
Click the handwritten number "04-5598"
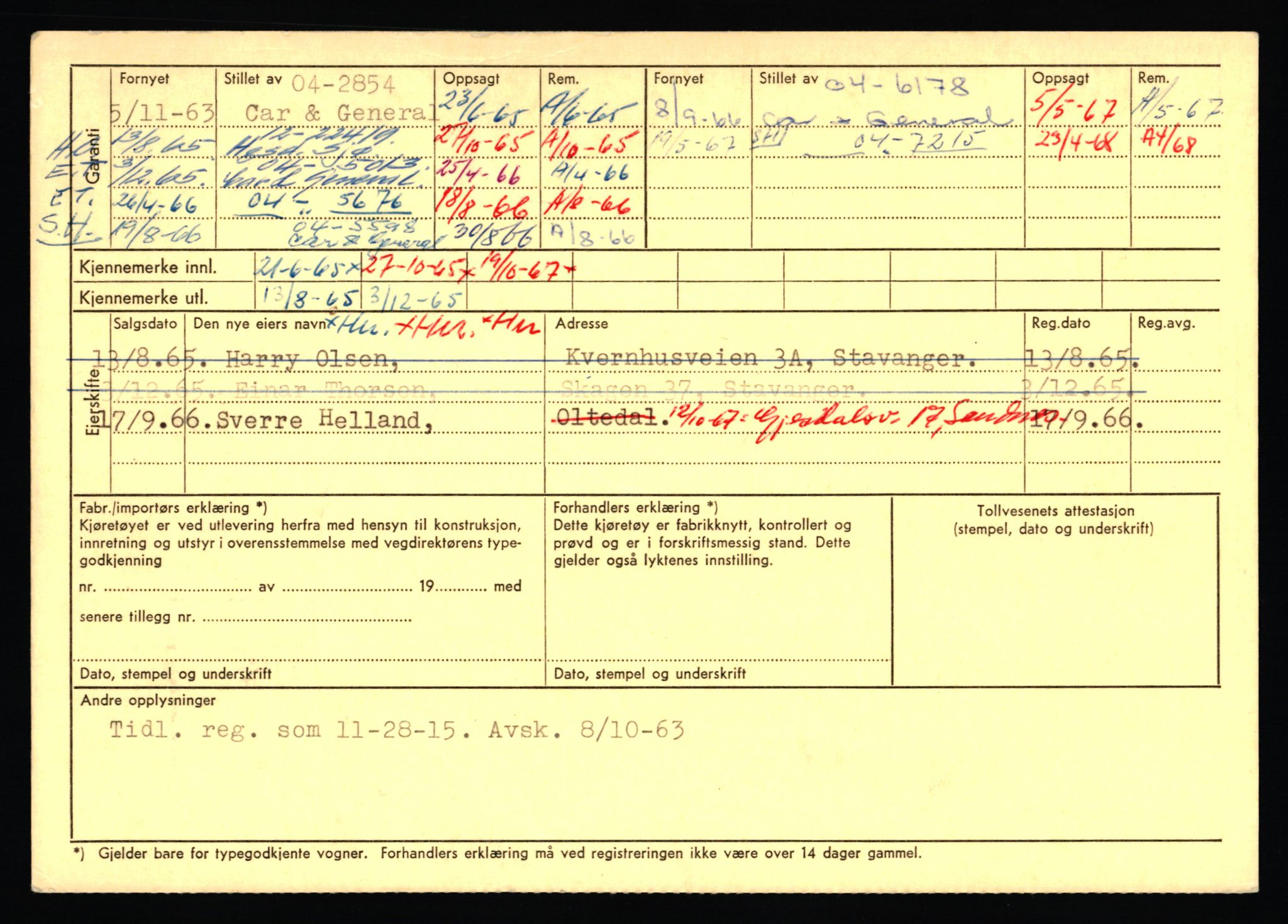point(357,226)
